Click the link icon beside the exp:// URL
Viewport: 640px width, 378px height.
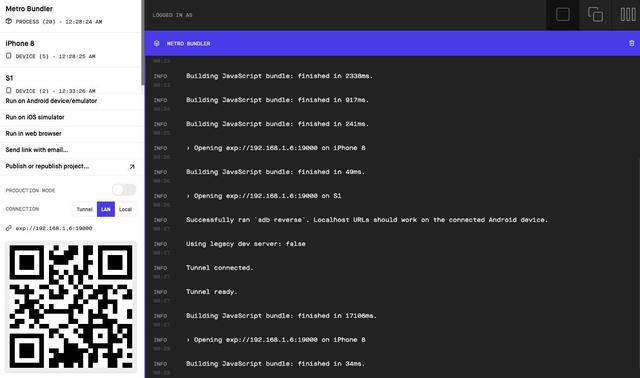9,228
